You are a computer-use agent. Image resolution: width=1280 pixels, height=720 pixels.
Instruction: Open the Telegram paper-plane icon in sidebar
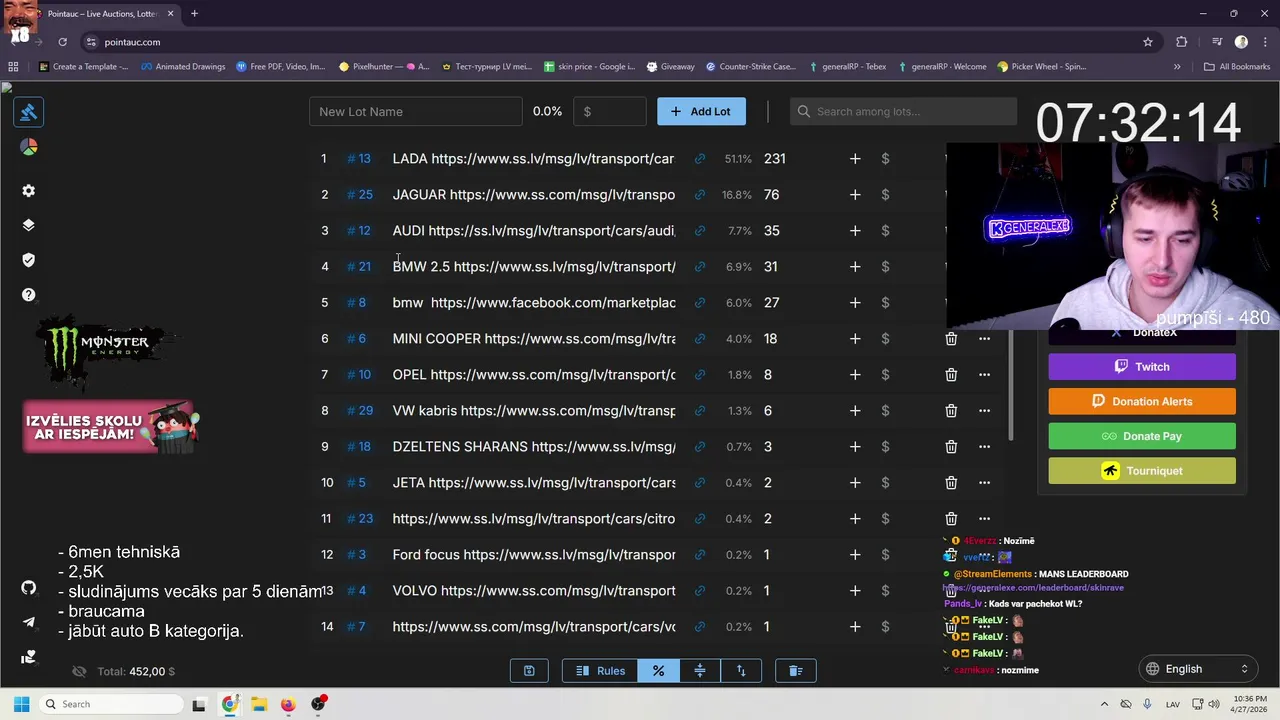click(x=29, y=622)
